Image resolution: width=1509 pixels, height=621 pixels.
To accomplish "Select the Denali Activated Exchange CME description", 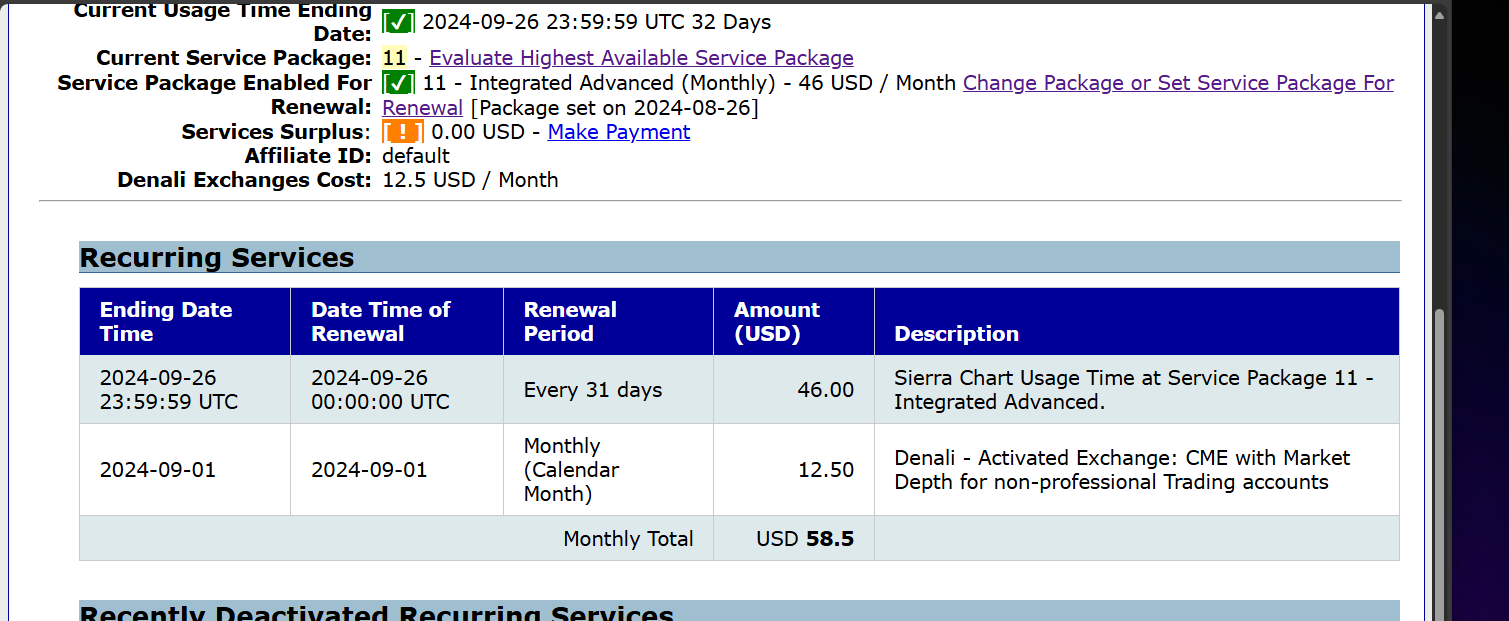I will (x=1122, y=470).
